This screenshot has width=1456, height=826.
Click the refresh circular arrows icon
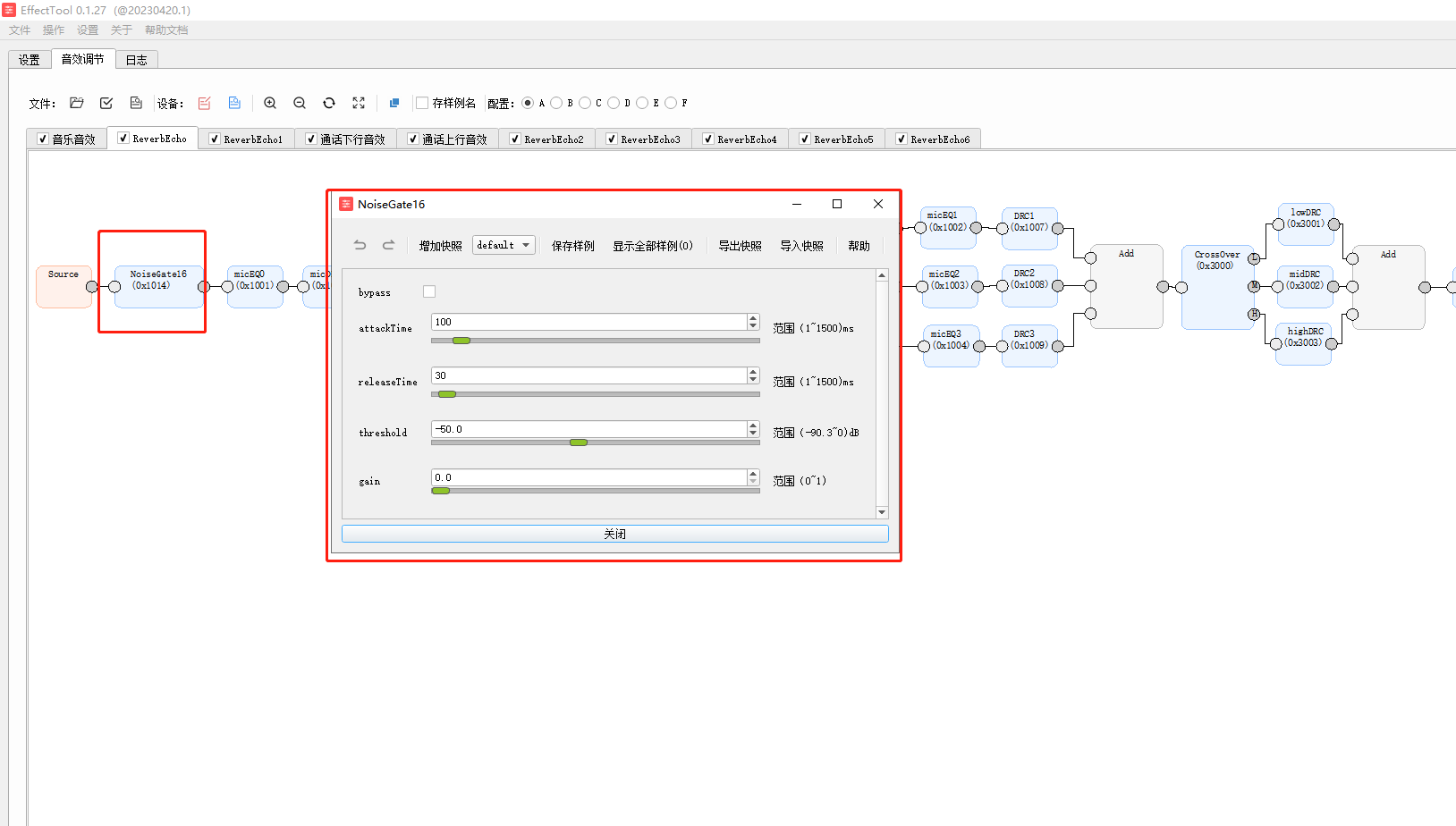[x=329, y=103]
